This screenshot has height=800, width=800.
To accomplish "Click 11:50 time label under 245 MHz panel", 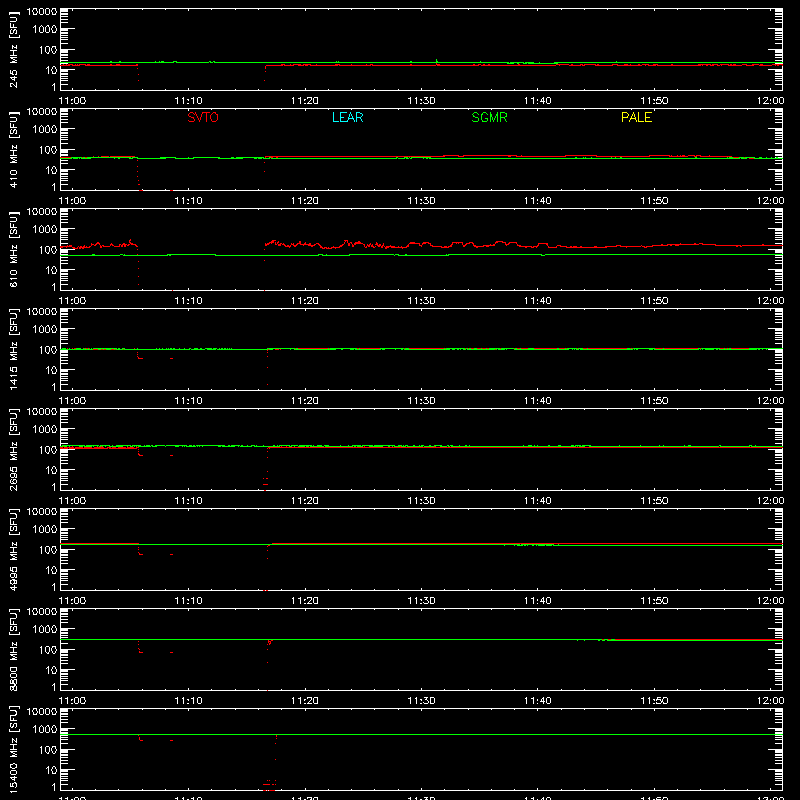I will (x=654, y=101).
